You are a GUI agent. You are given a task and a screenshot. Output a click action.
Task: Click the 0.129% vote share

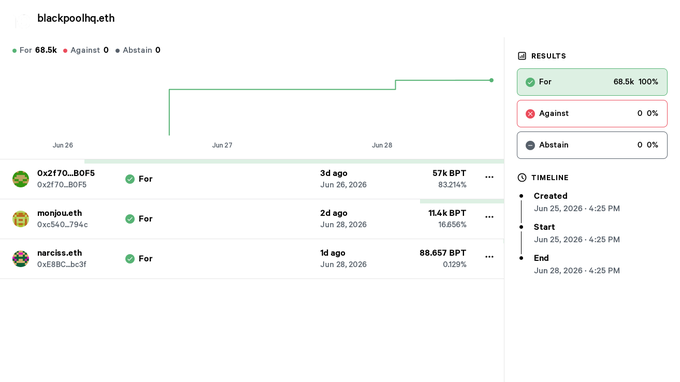[x=454, y=264]
